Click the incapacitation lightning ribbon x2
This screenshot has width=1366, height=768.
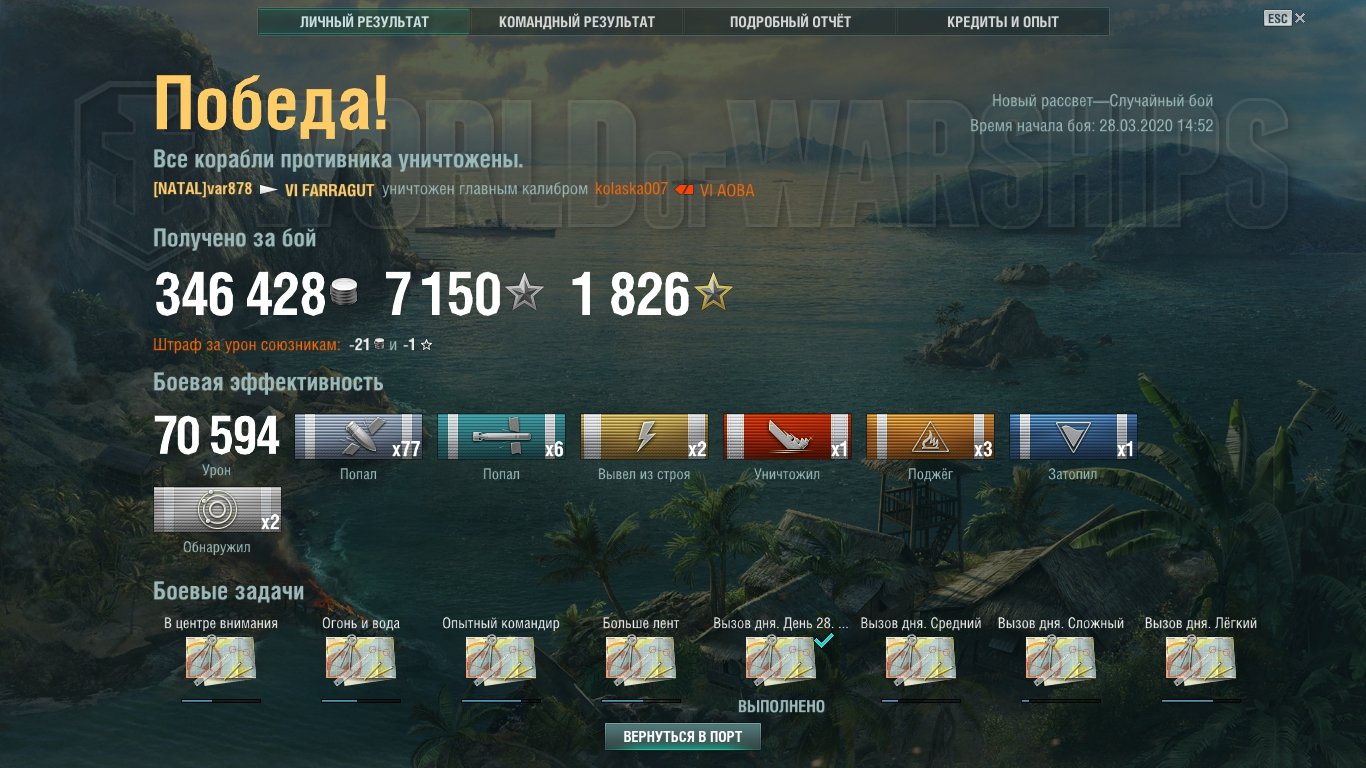[644, 437]
